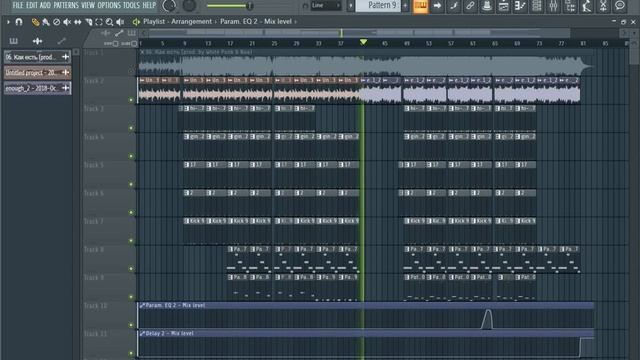Toggle the step editing icon
This screenshot has width=640, height=360.
click(454, 6)
